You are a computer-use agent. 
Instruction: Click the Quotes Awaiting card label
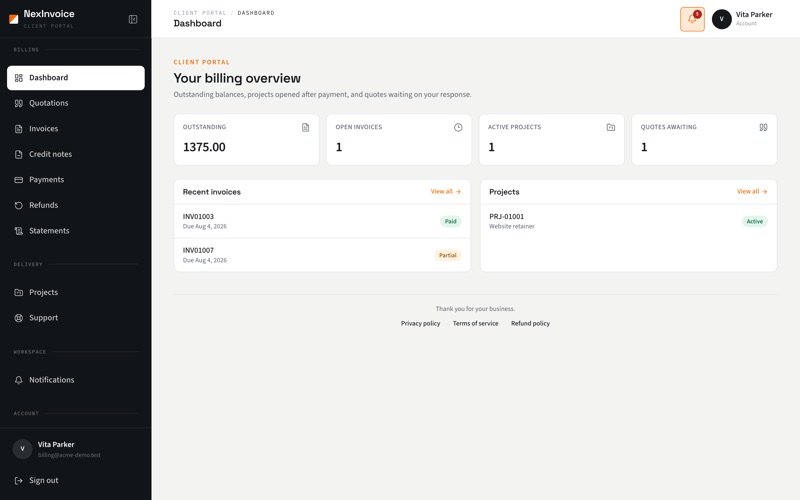click(x=668, y=128)
